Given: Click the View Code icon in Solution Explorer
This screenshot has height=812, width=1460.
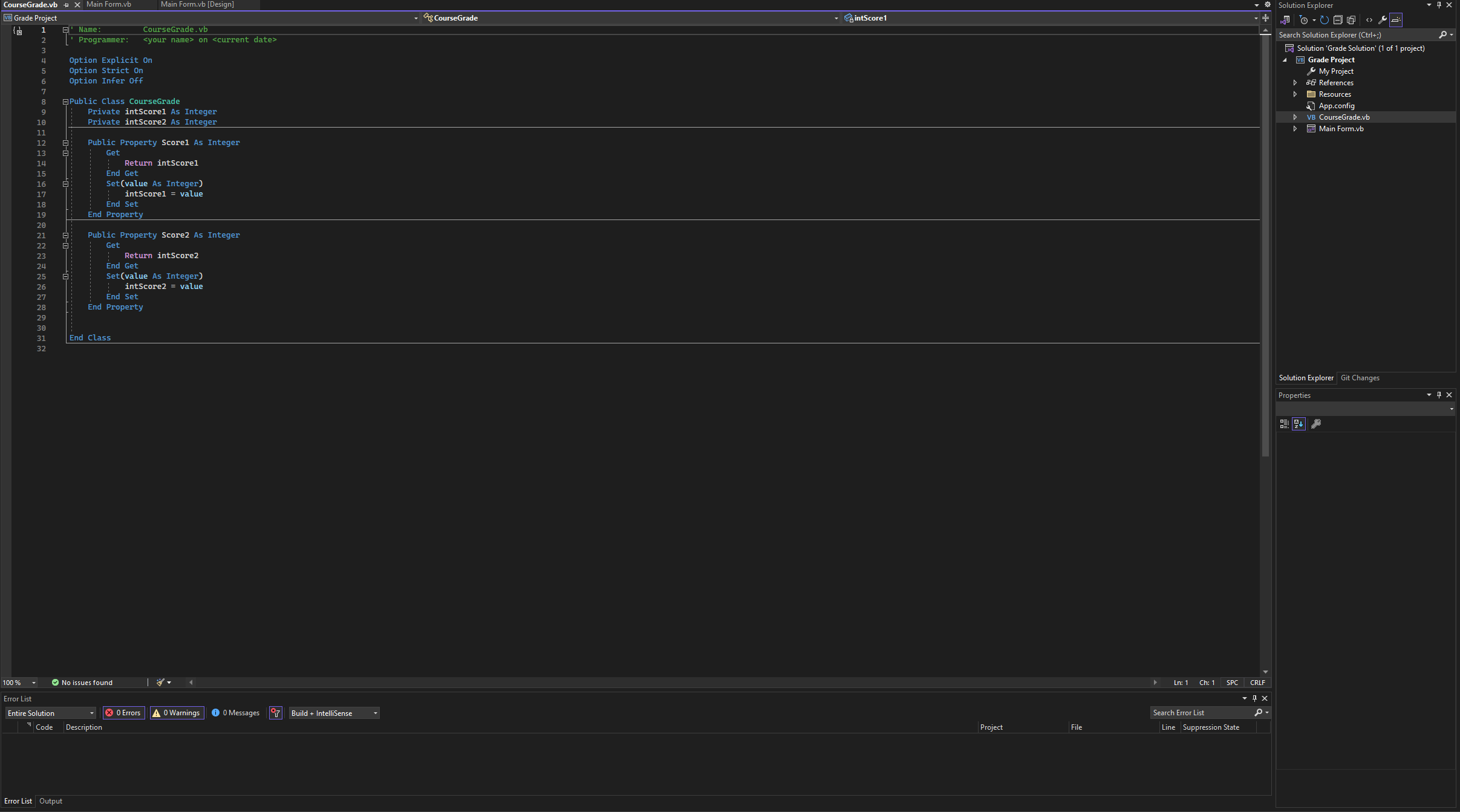Looking at the screenshot, I should (x=1369, y=20).
